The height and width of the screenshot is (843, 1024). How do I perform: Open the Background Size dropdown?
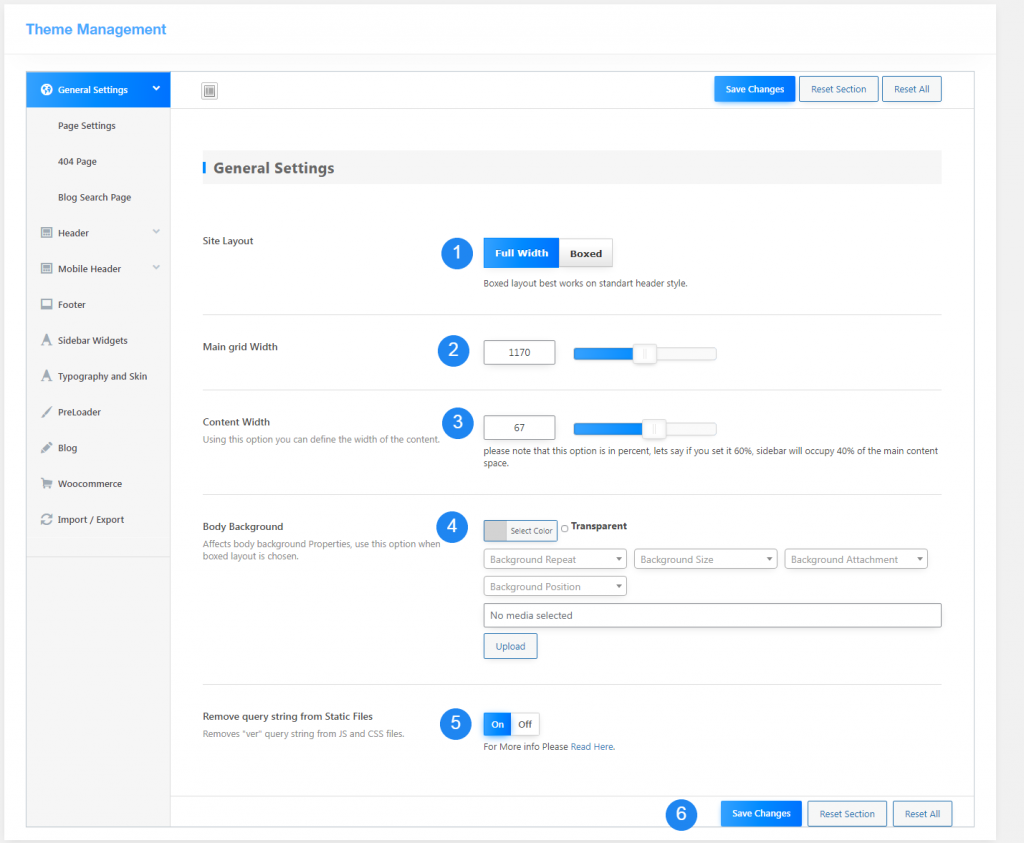pos(705,559)
